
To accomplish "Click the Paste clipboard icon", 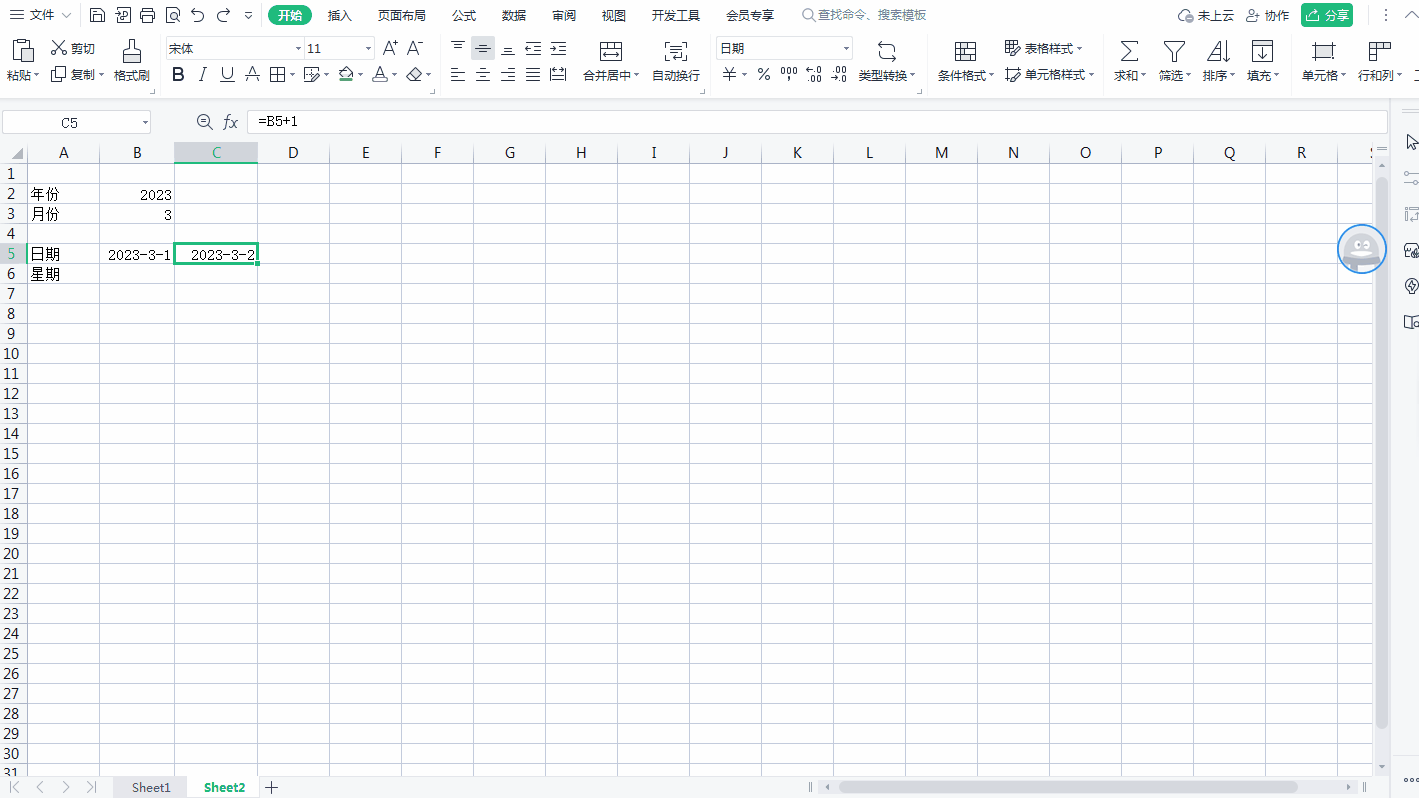I will [23, 51].
